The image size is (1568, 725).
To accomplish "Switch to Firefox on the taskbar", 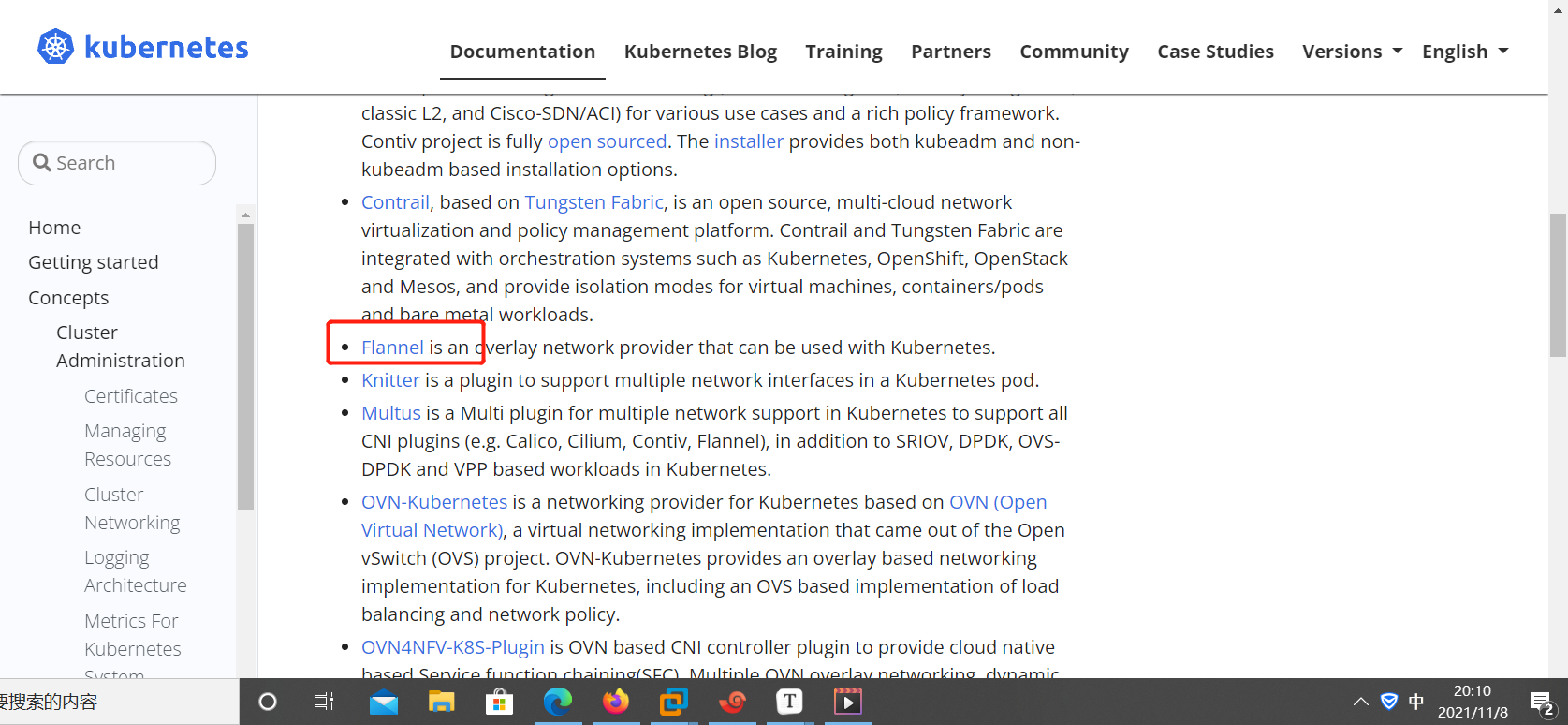I will pos(615,701).
